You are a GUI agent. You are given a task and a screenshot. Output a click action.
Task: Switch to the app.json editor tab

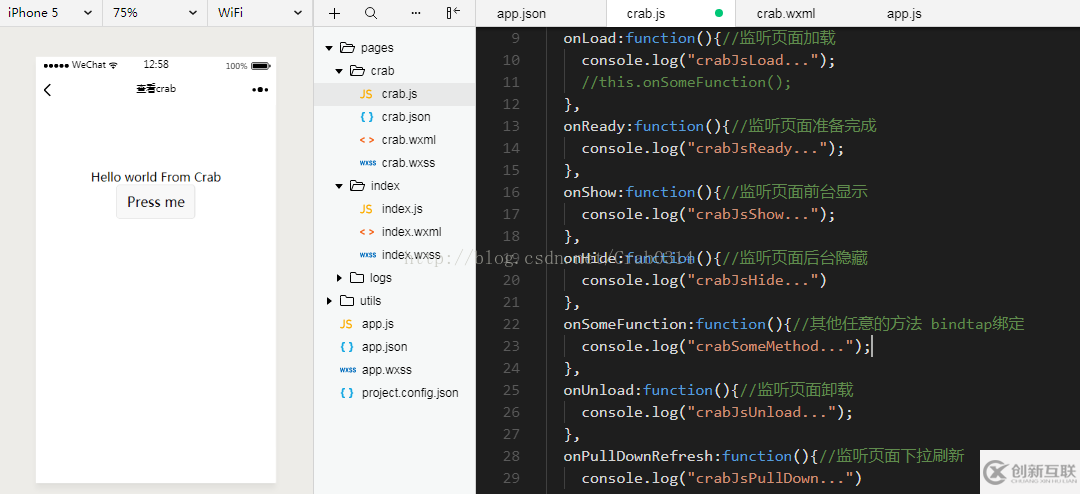coord(521,14)
